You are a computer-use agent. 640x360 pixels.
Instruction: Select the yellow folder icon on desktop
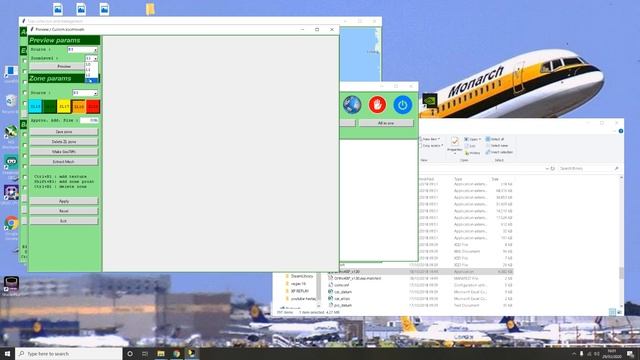click(x=150, y=9)
